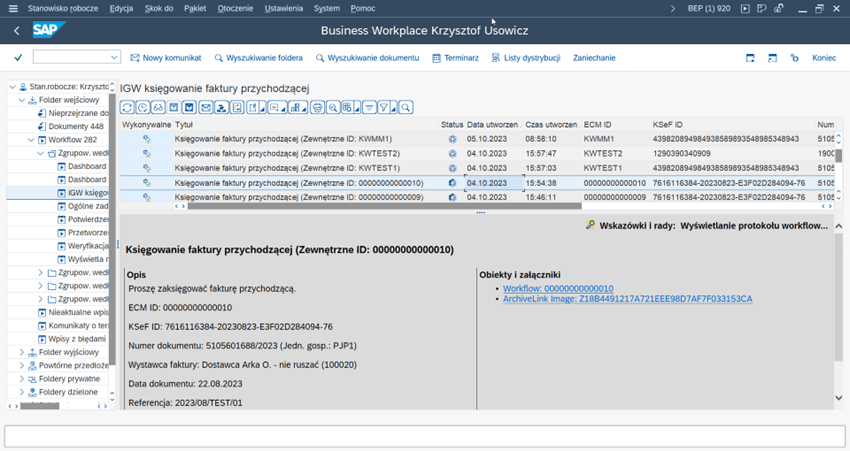Click Listy dystrybucji button
The width and height of the screenshot is (850, 451).
(525, 58)
